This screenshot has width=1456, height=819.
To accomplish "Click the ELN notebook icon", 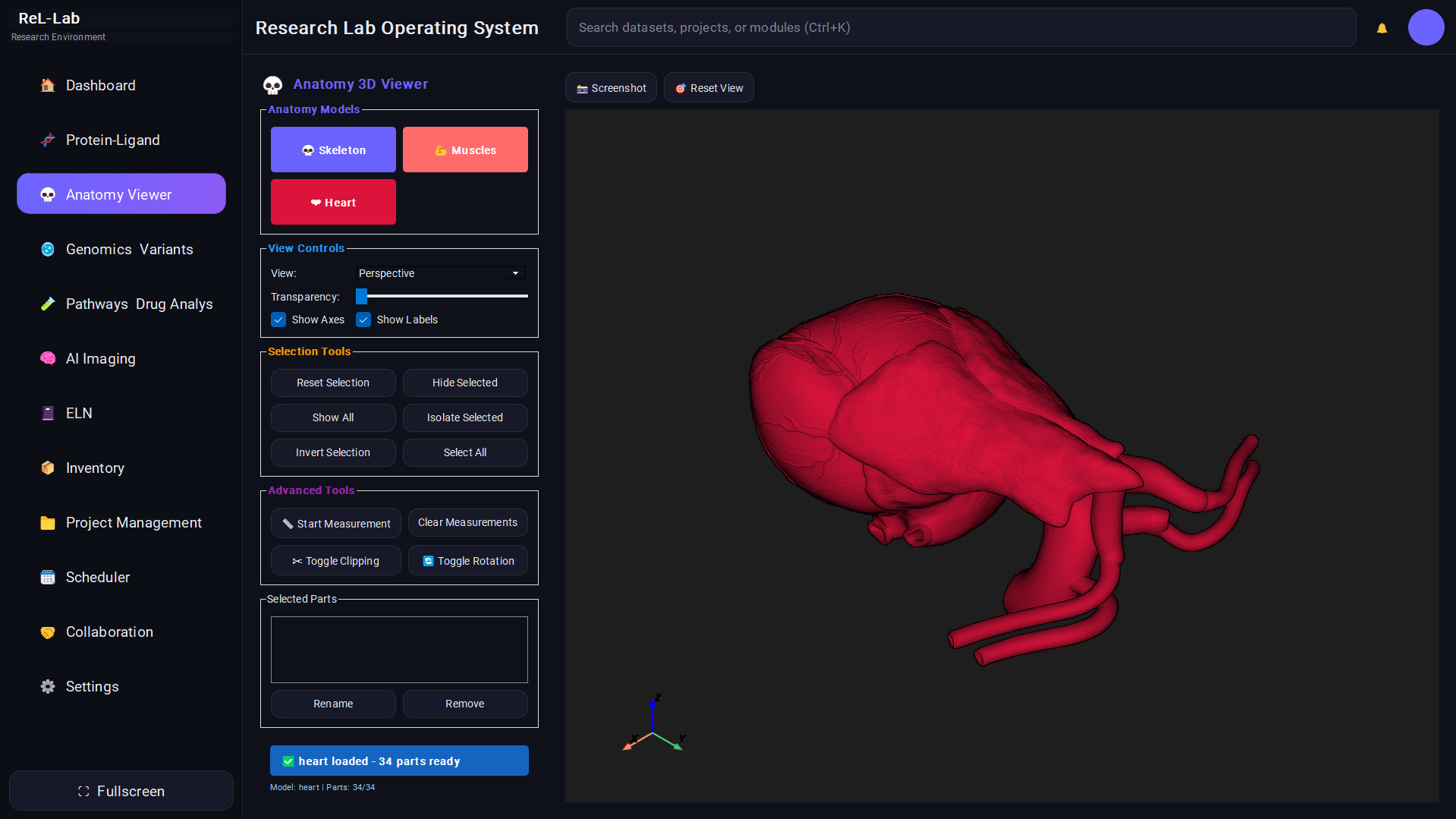I will (48, 414).
